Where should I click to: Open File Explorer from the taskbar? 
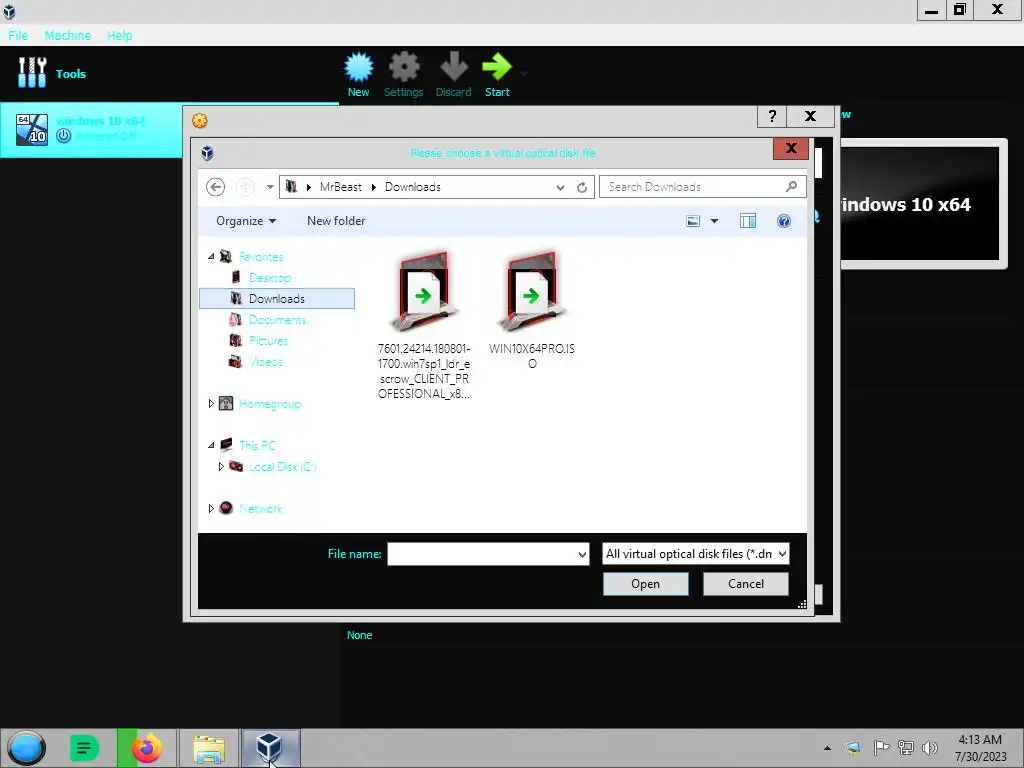pos(209,748)
